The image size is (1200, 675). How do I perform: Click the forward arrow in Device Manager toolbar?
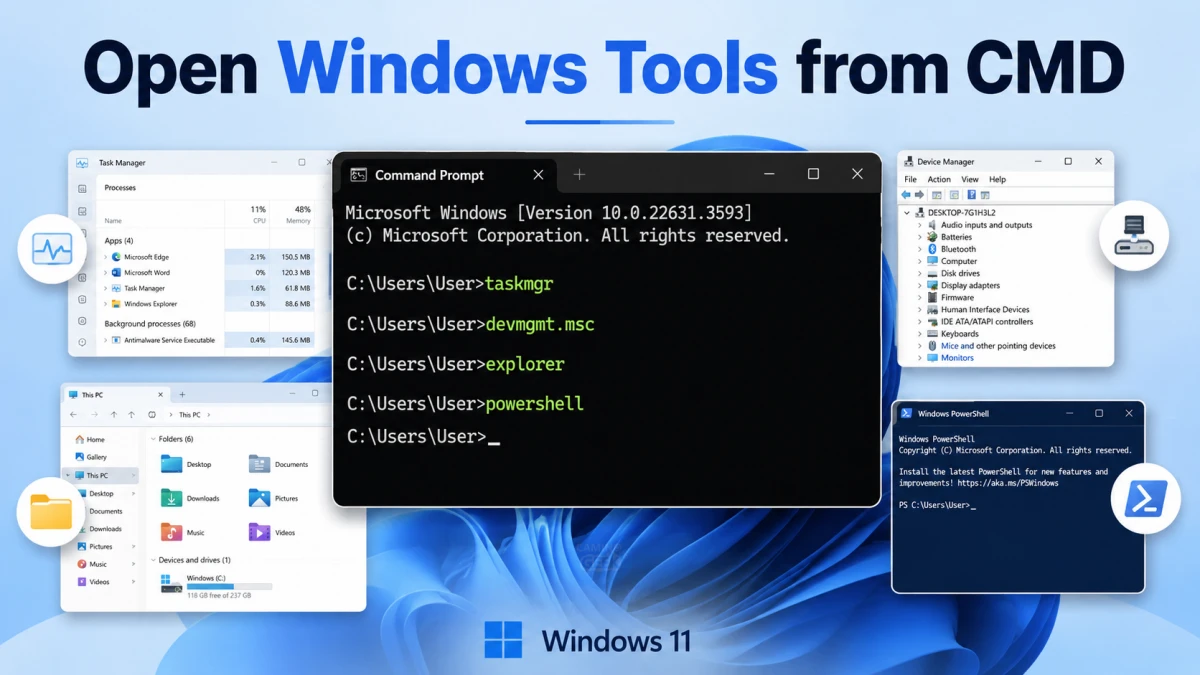click(x=918, y=195)
